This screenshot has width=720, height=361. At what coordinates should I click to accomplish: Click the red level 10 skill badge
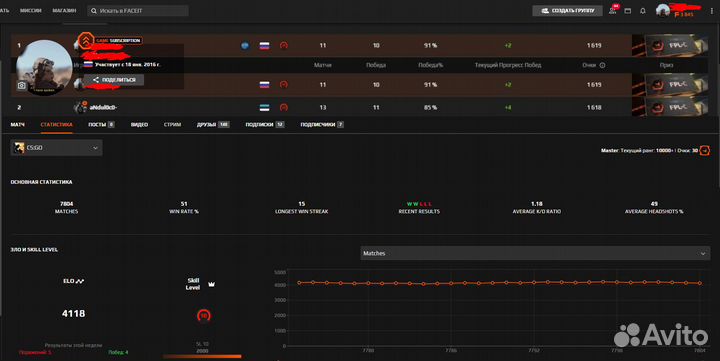(x=204, y=316)
